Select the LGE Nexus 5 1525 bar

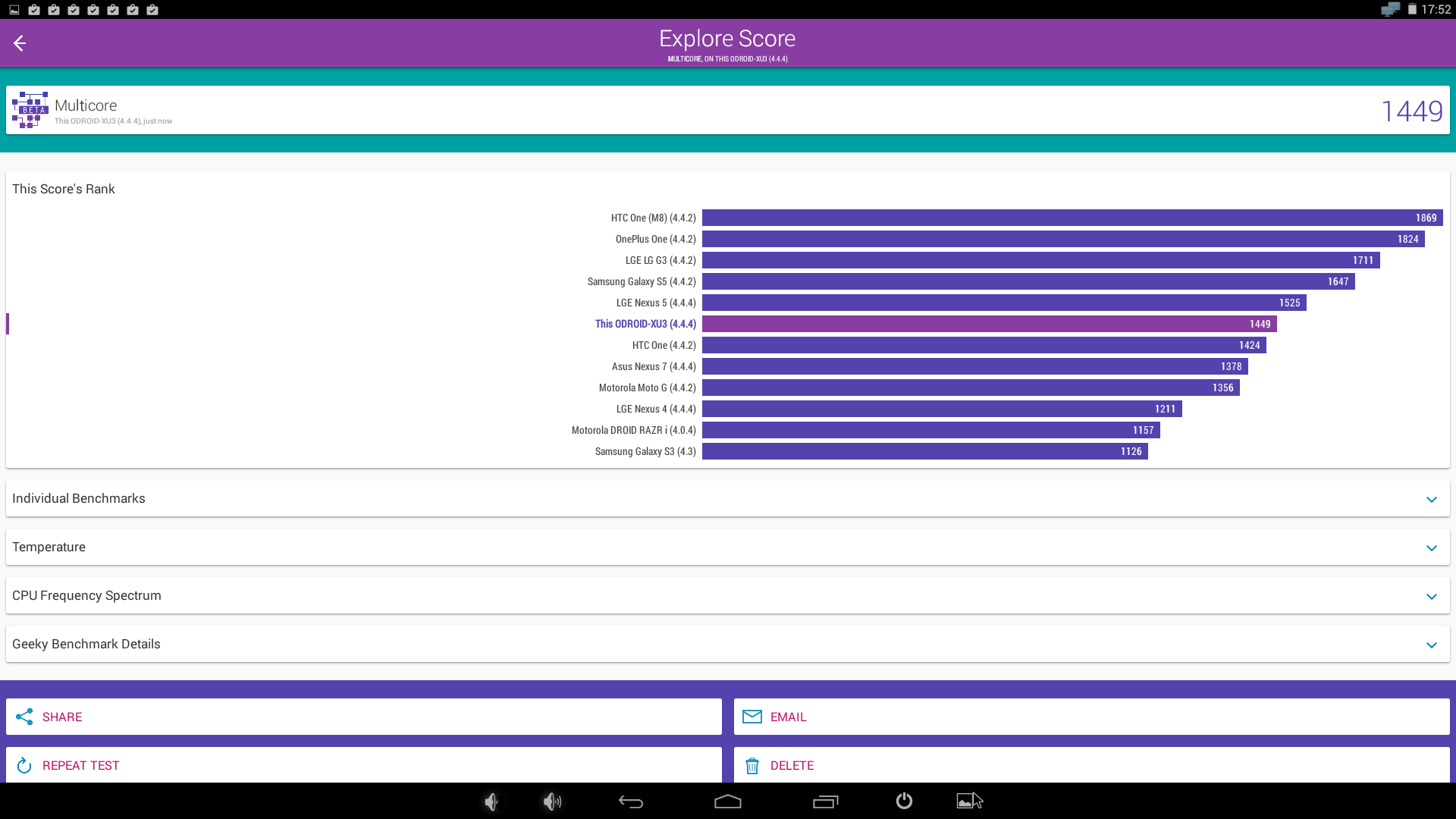[x=1004, y=303]
